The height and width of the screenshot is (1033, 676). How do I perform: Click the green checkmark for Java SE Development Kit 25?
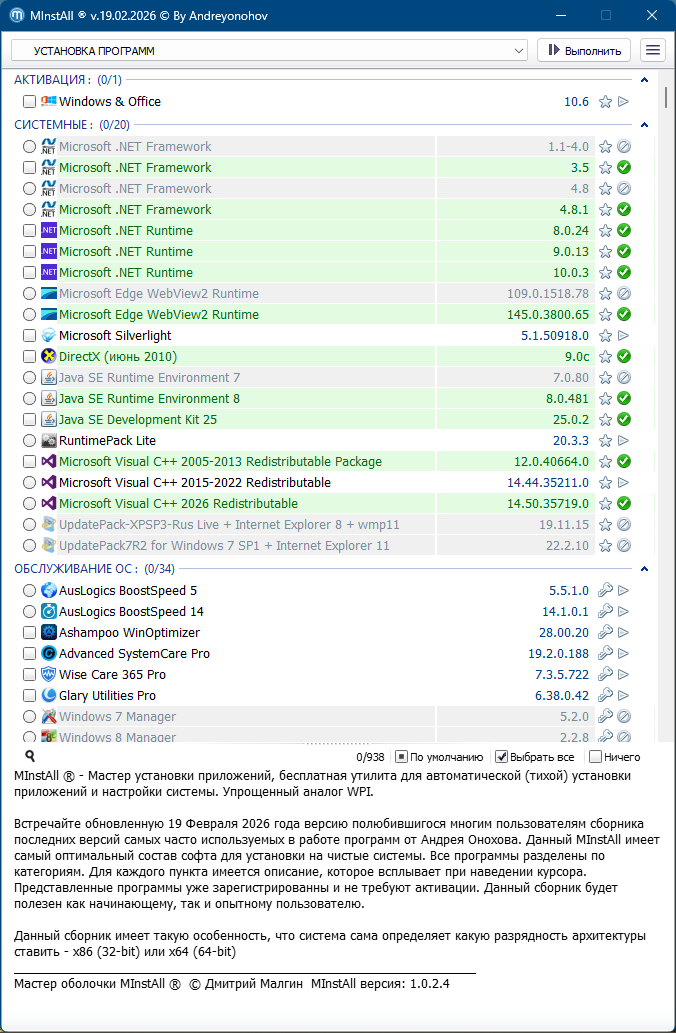tap(624, 420)
